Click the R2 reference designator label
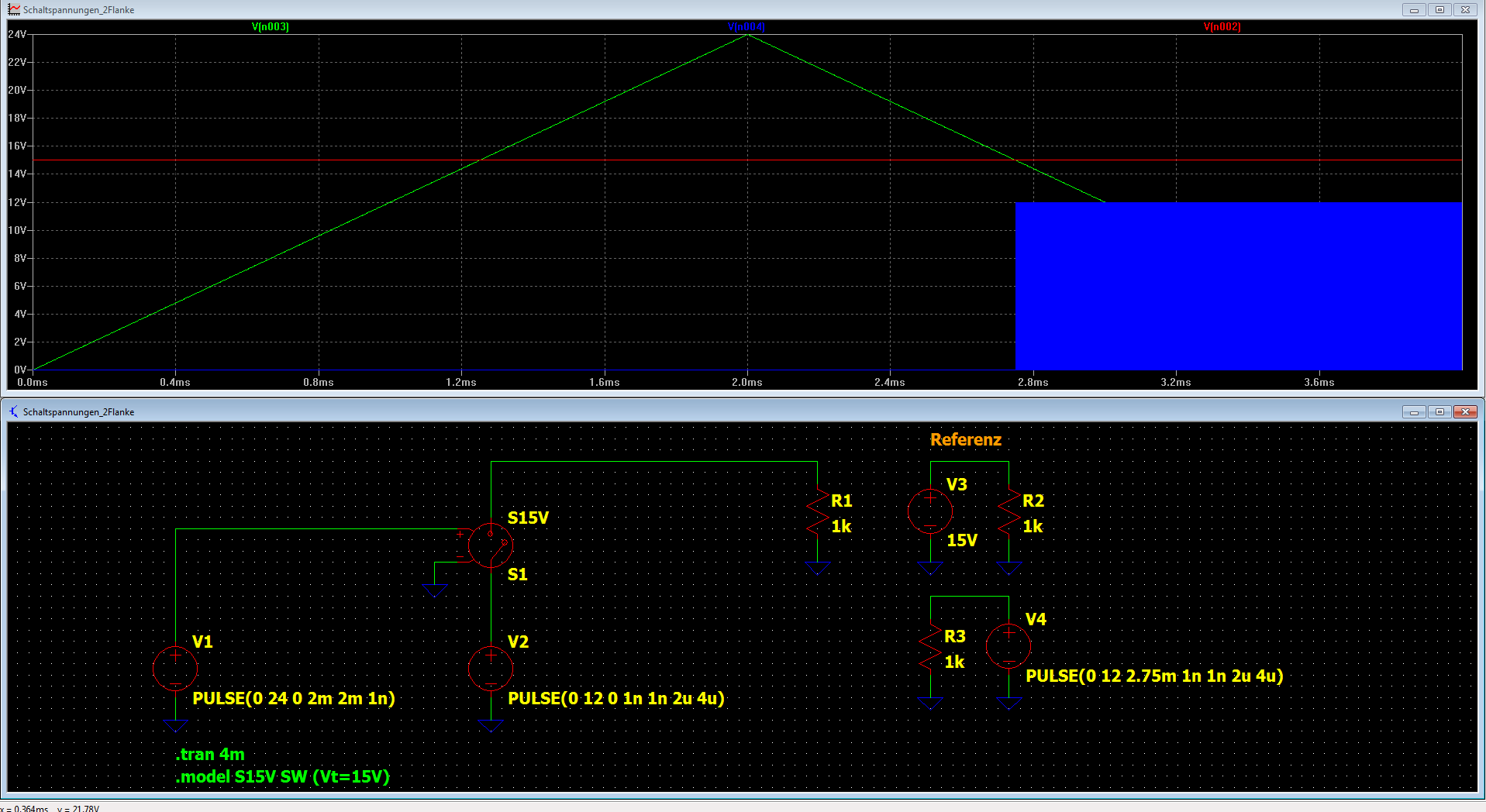Screen dimensions: 1486x812 [x=1033, y=501]
